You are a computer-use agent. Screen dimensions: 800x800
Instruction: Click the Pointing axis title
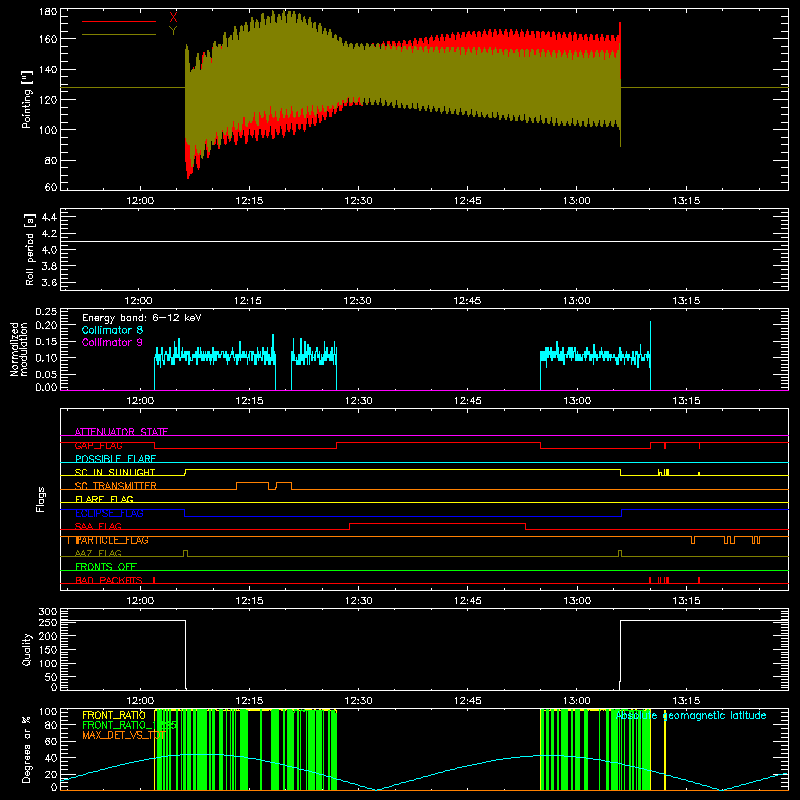coord(27,99)
